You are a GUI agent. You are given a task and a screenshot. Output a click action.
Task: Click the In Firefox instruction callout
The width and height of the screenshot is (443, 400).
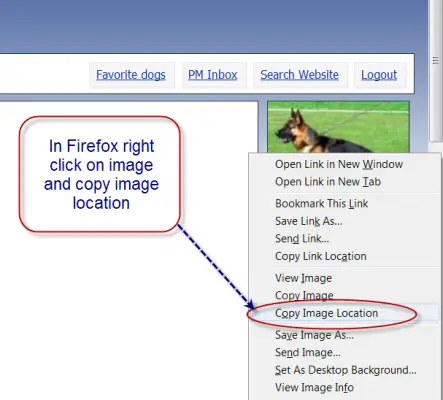coord(100,174)
